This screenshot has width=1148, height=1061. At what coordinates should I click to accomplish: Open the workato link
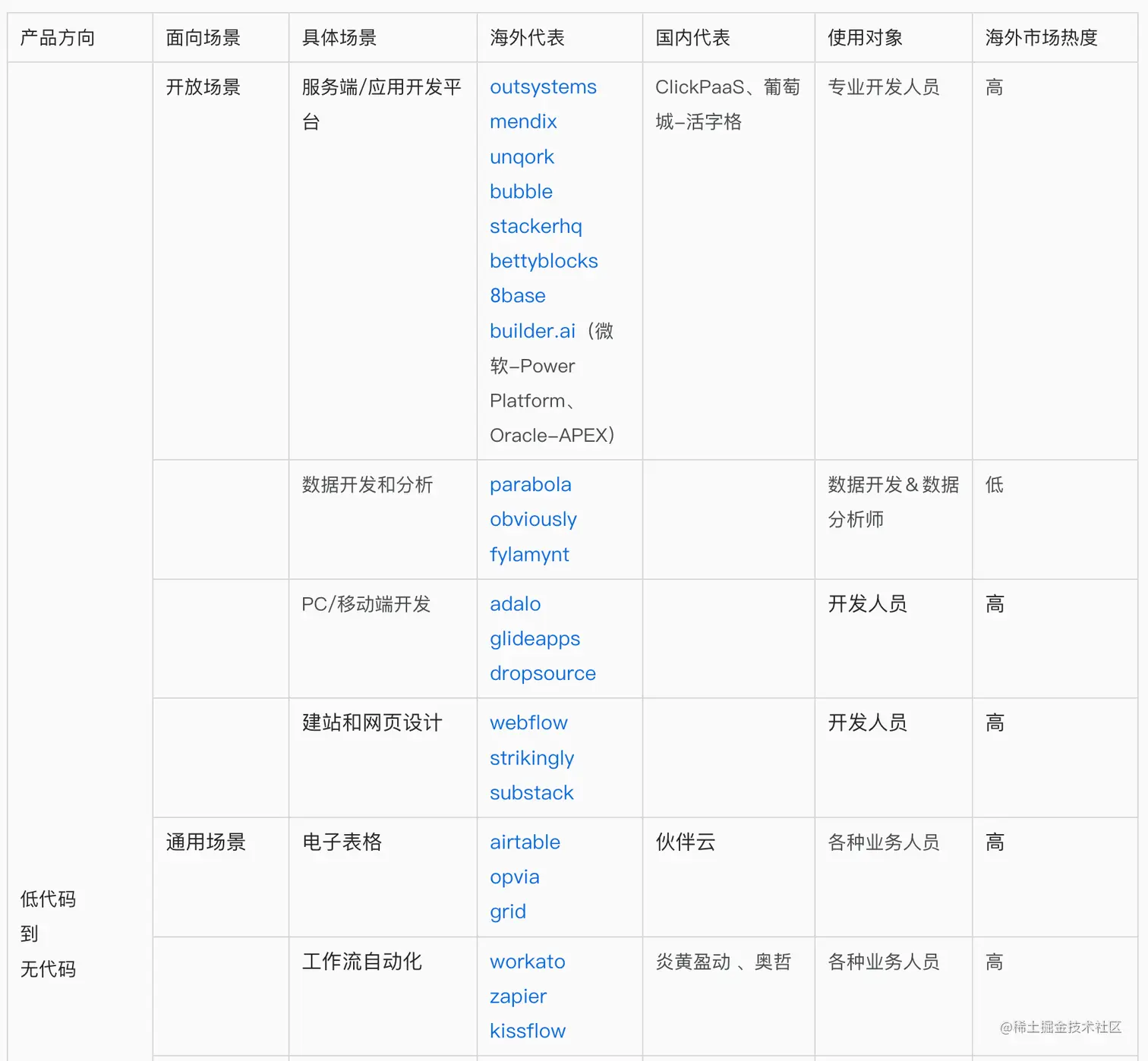point(527,962)
